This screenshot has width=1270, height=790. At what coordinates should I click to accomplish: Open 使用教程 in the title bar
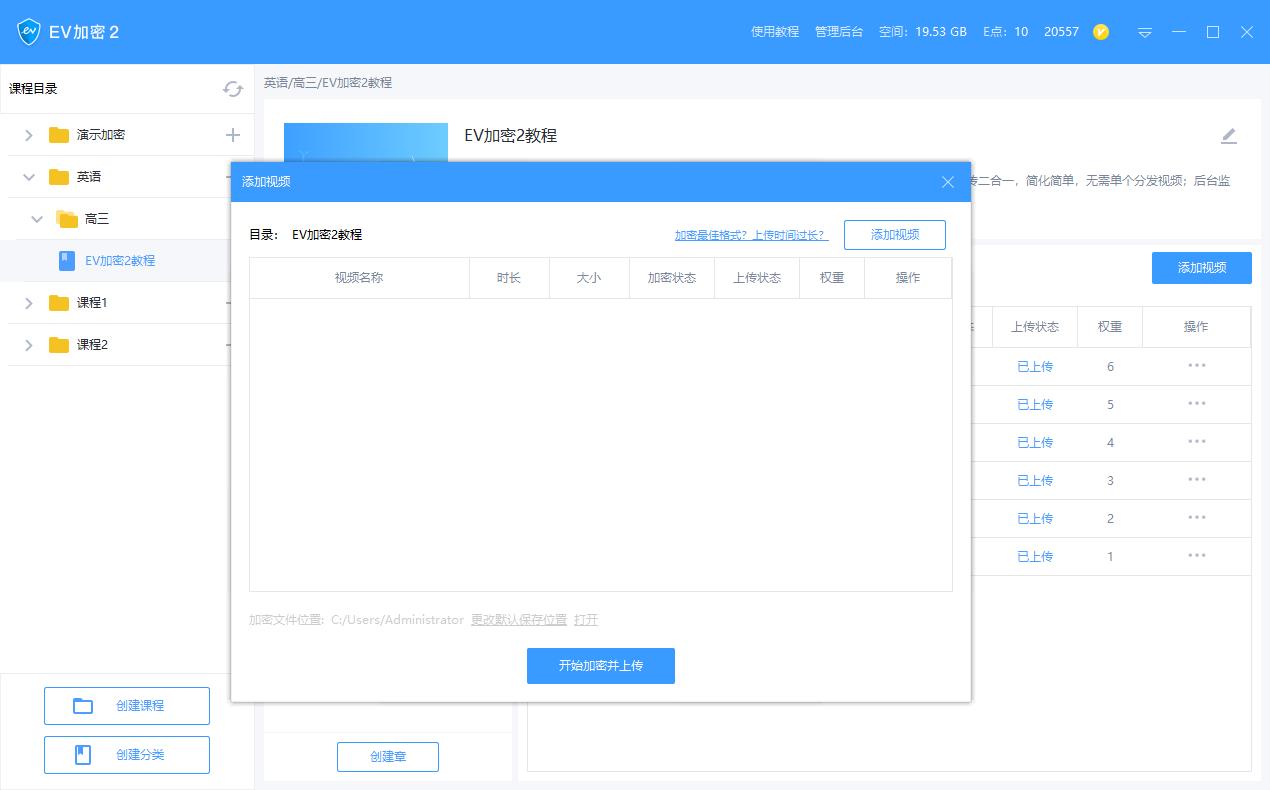click(775, 32)
